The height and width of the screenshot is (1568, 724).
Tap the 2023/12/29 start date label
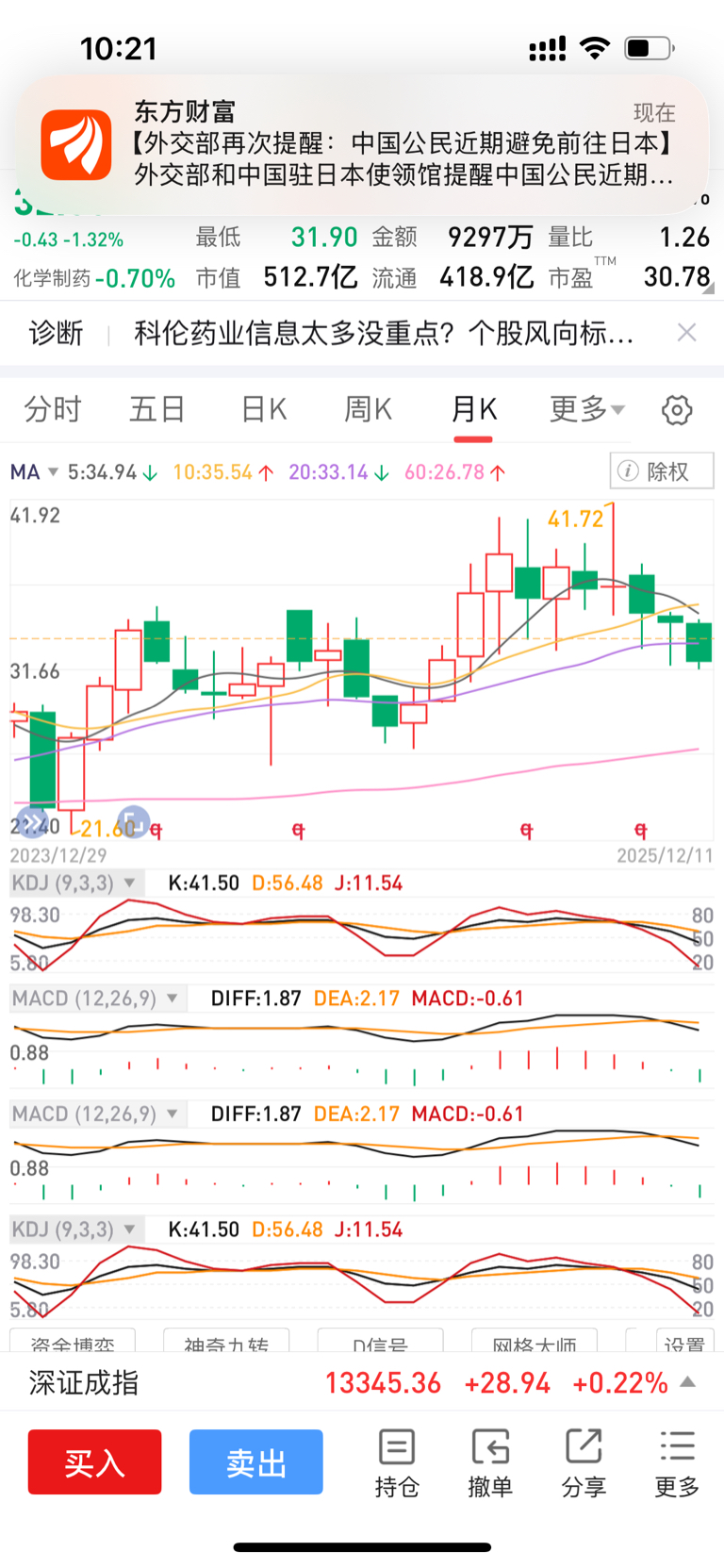tap(58, 855)
